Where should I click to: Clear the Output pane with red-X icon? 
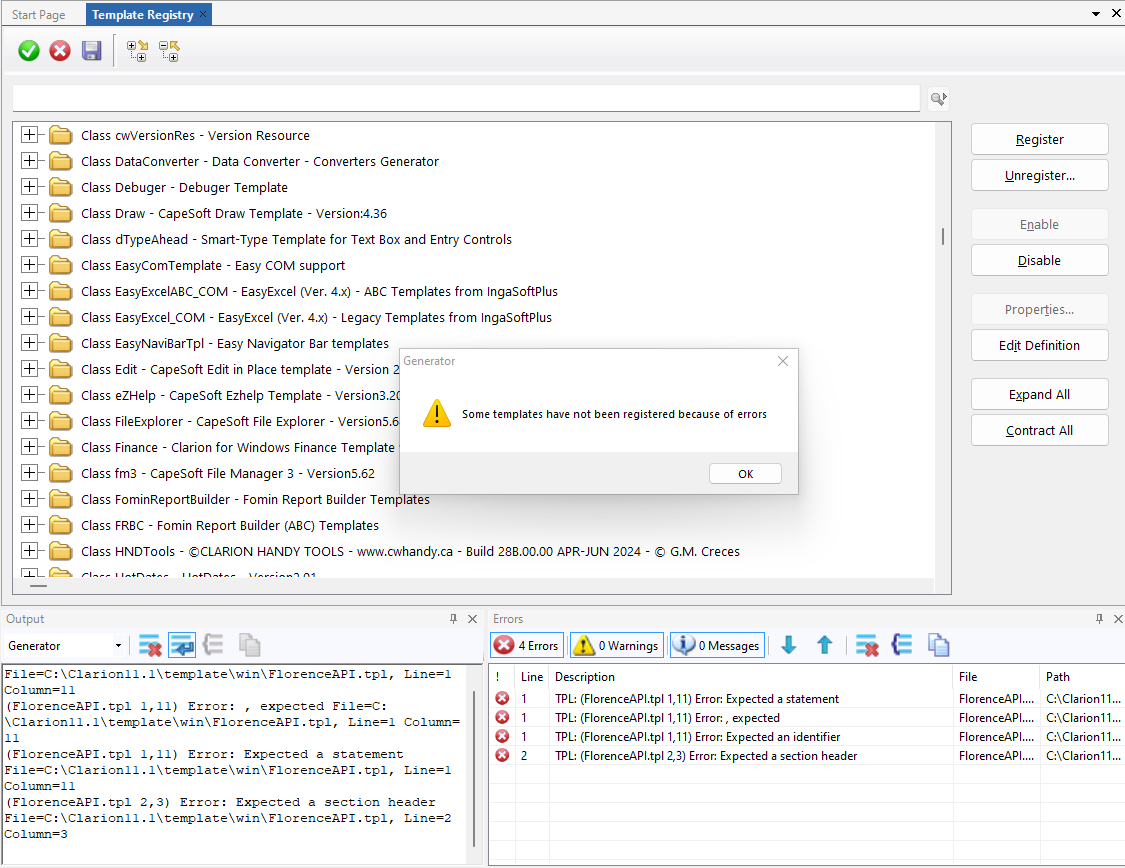(x=150, y=646)
